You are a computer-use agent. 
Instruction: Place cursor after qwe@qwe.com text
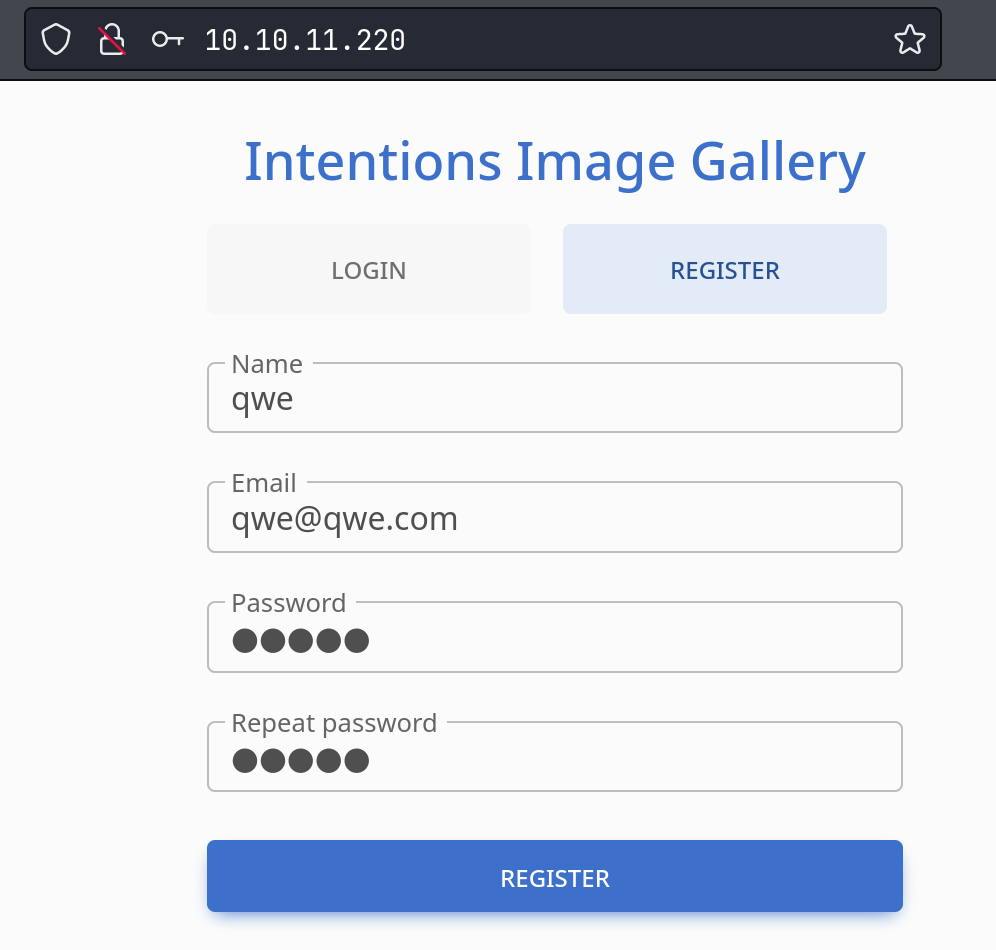[x=459, y=519]
